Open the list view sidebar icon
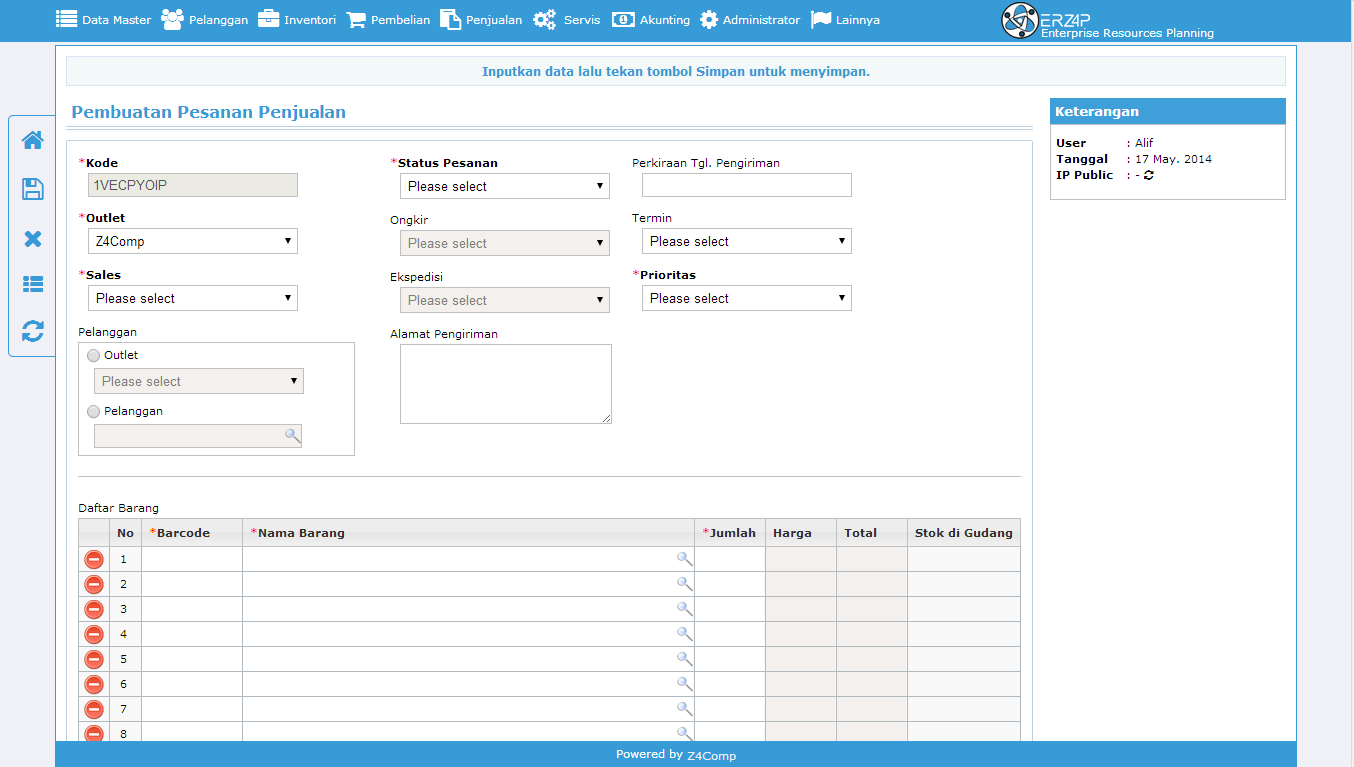 [33, 284]
